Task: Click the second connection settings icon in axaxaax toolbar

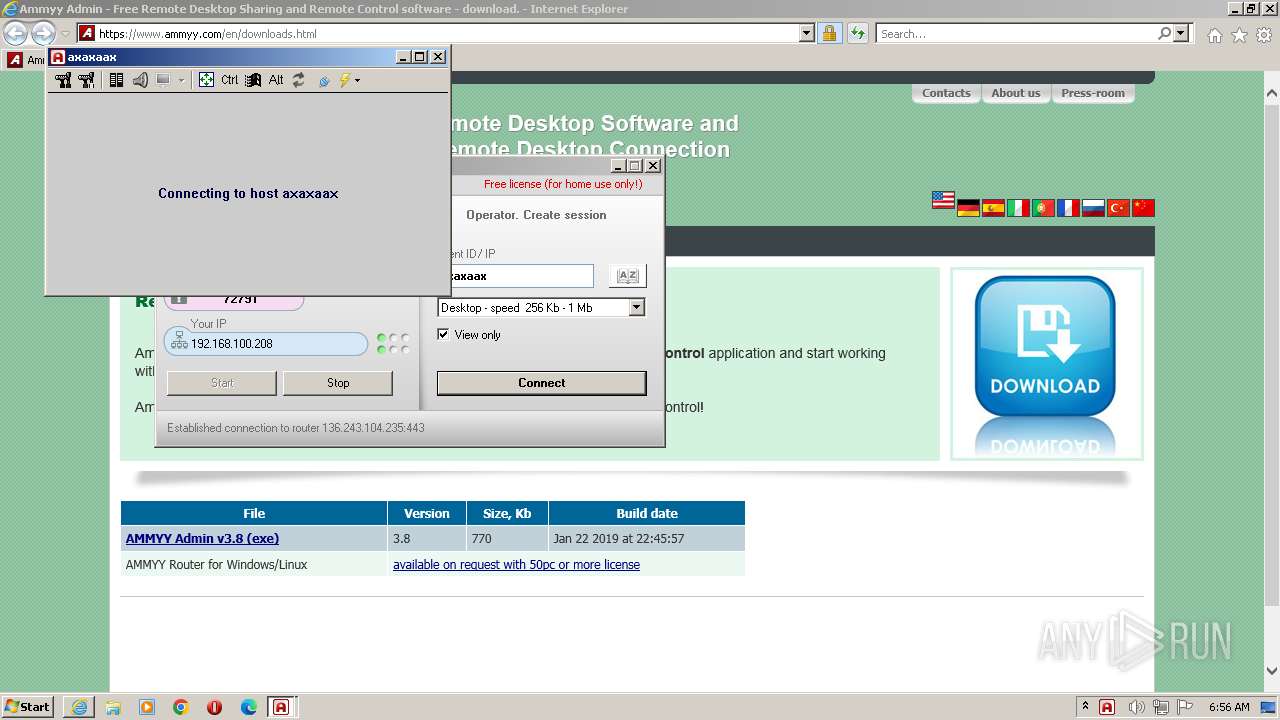Action: pos(87,80)
